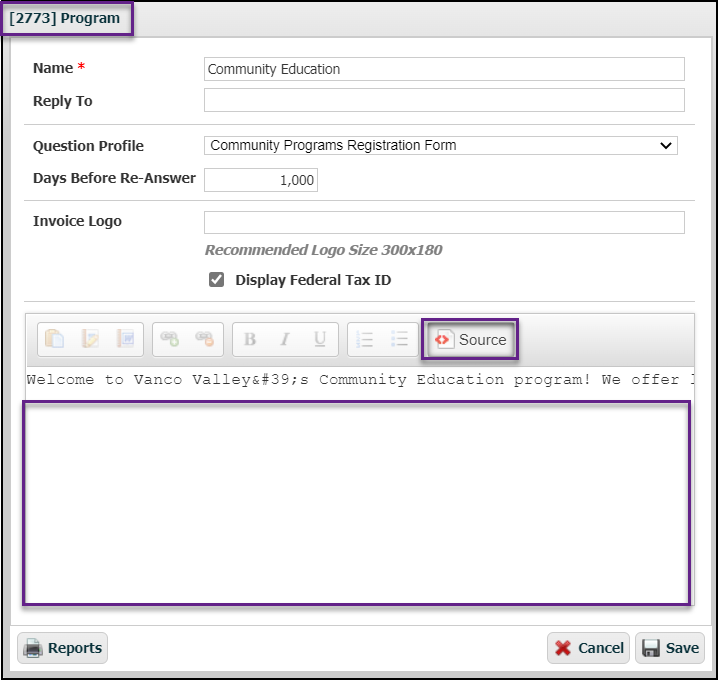
Task: Click the Invoice Logo input field
Action: point(444,222)
